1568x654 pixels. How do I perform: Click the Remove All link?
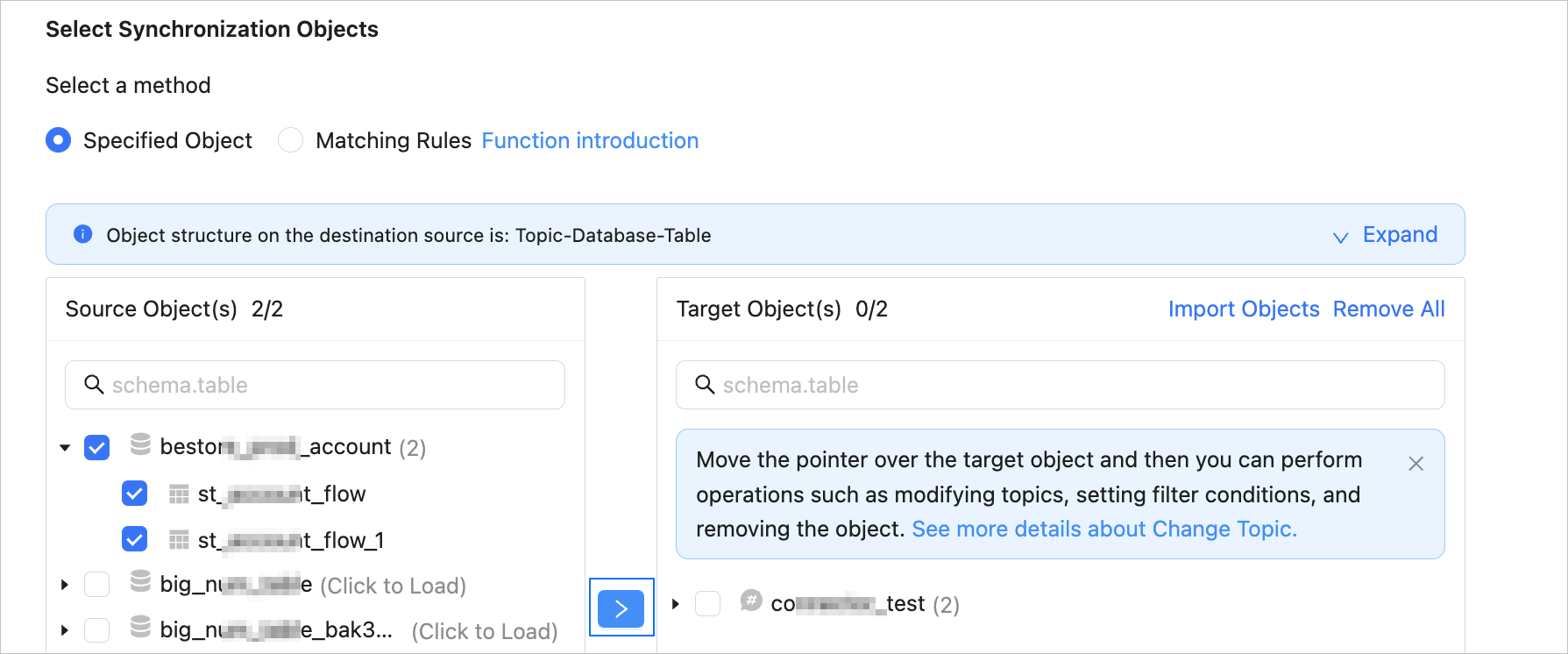point(1388,309)
